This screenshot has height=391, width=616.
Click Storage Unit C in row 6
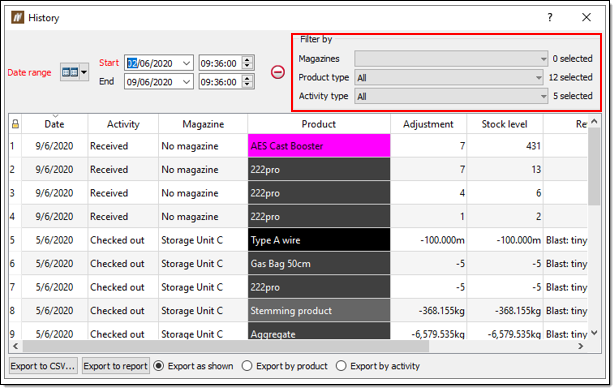coord(192,264)
